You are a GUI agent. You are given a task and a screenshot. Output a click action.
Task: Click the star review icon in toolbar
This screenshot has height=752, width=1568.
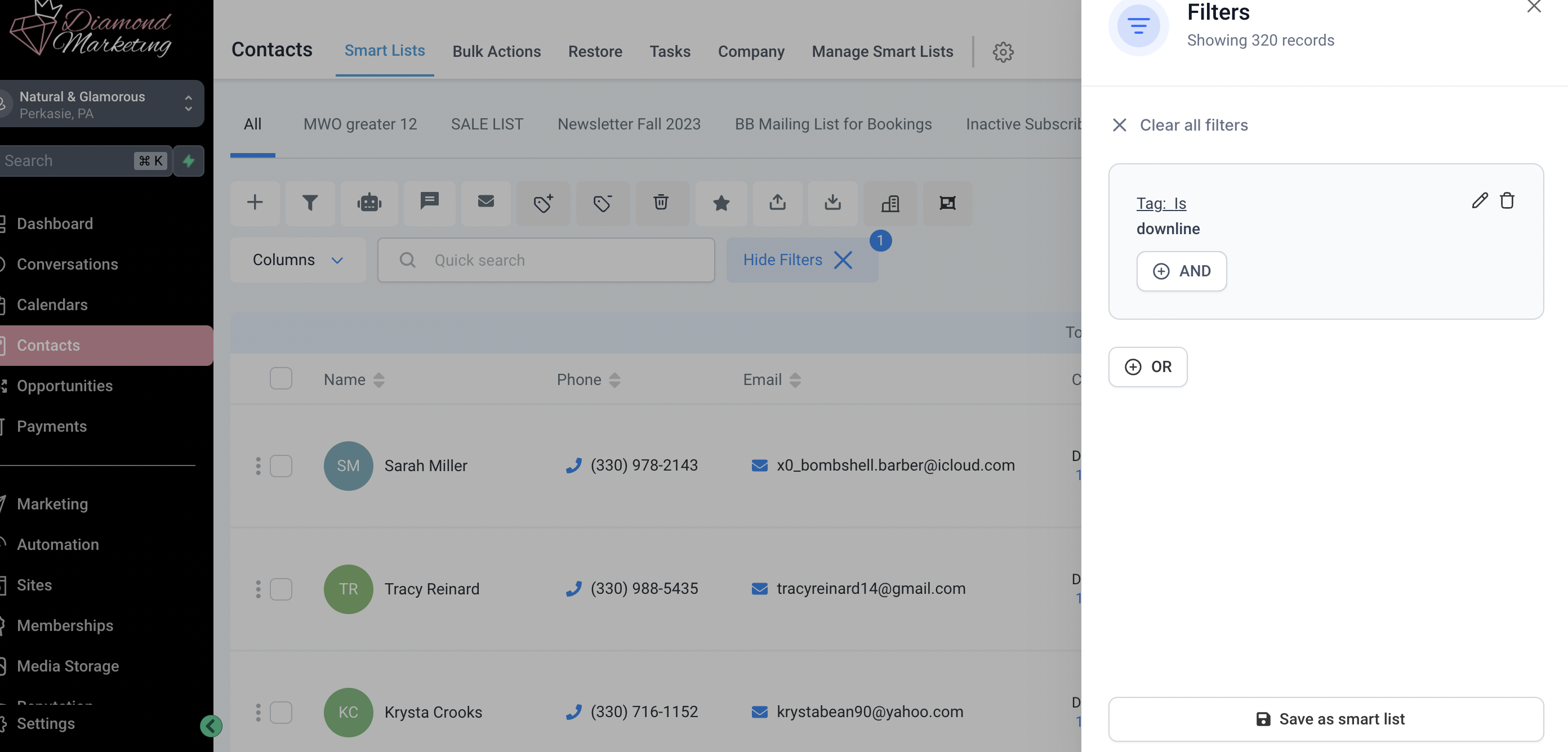(x=721, y=203)
